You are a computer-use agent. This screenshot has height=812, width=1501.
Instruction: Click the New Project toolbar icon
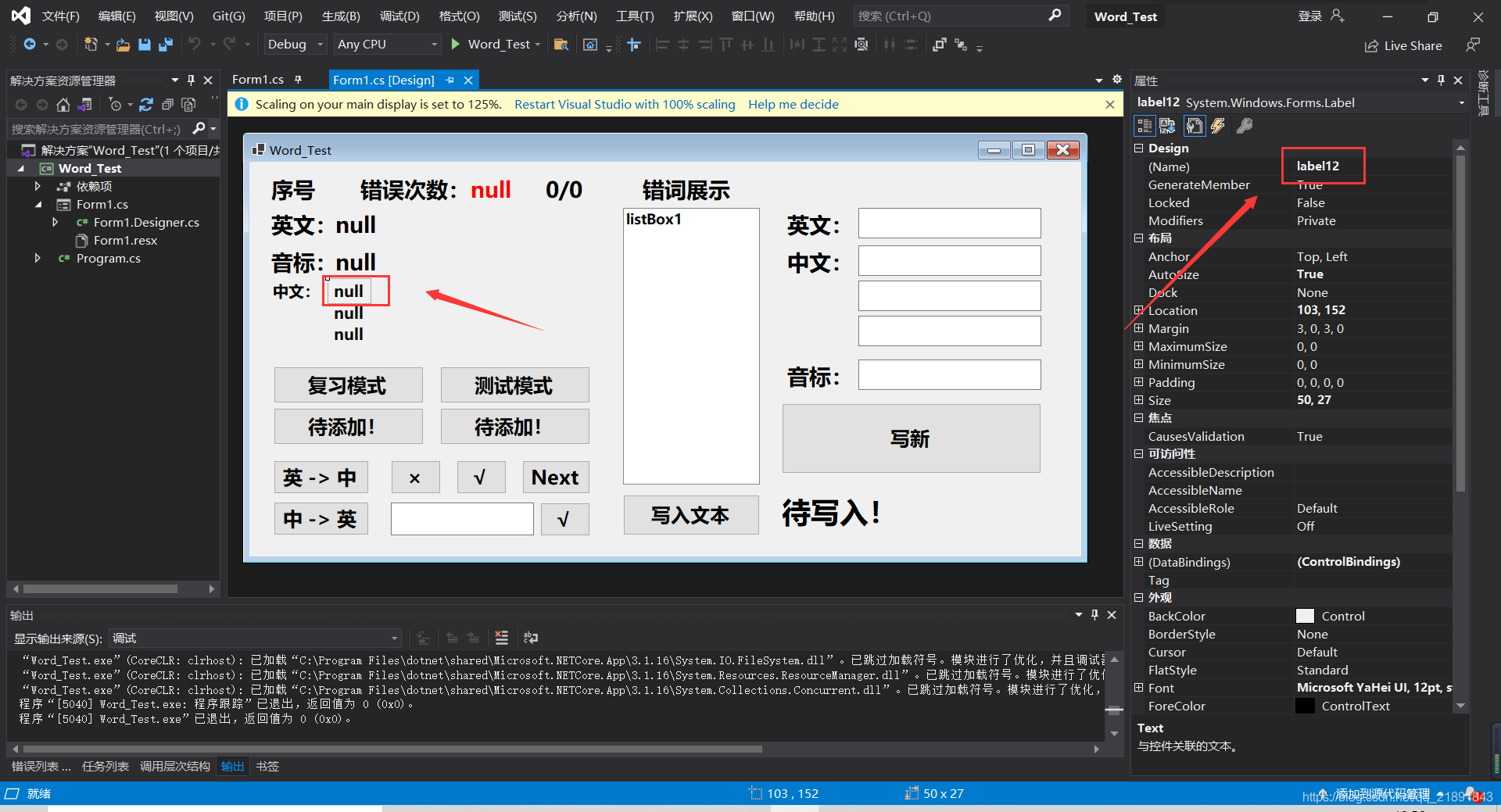[91, 45]
